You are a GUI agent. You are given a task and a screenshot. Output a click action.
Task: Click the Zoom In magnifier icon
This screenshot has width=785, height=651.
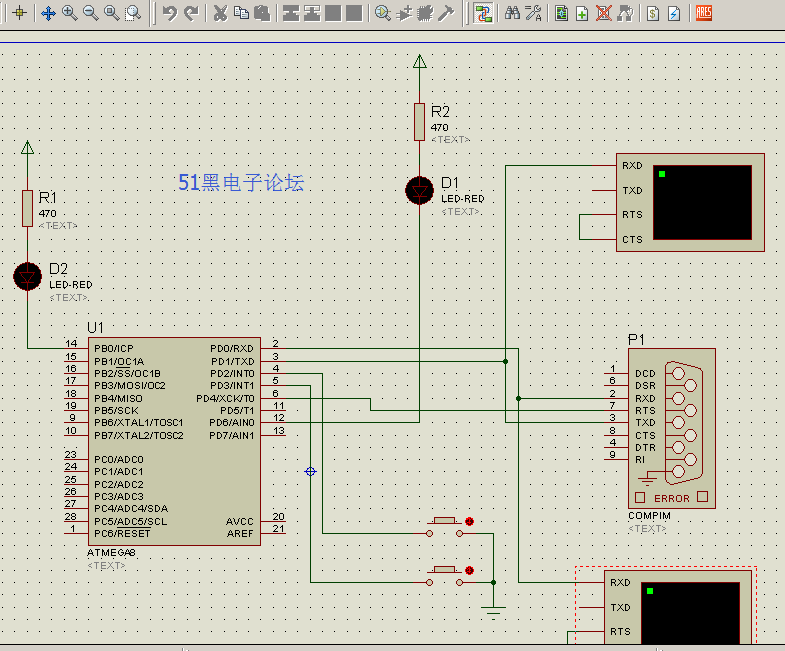point(69,13)
